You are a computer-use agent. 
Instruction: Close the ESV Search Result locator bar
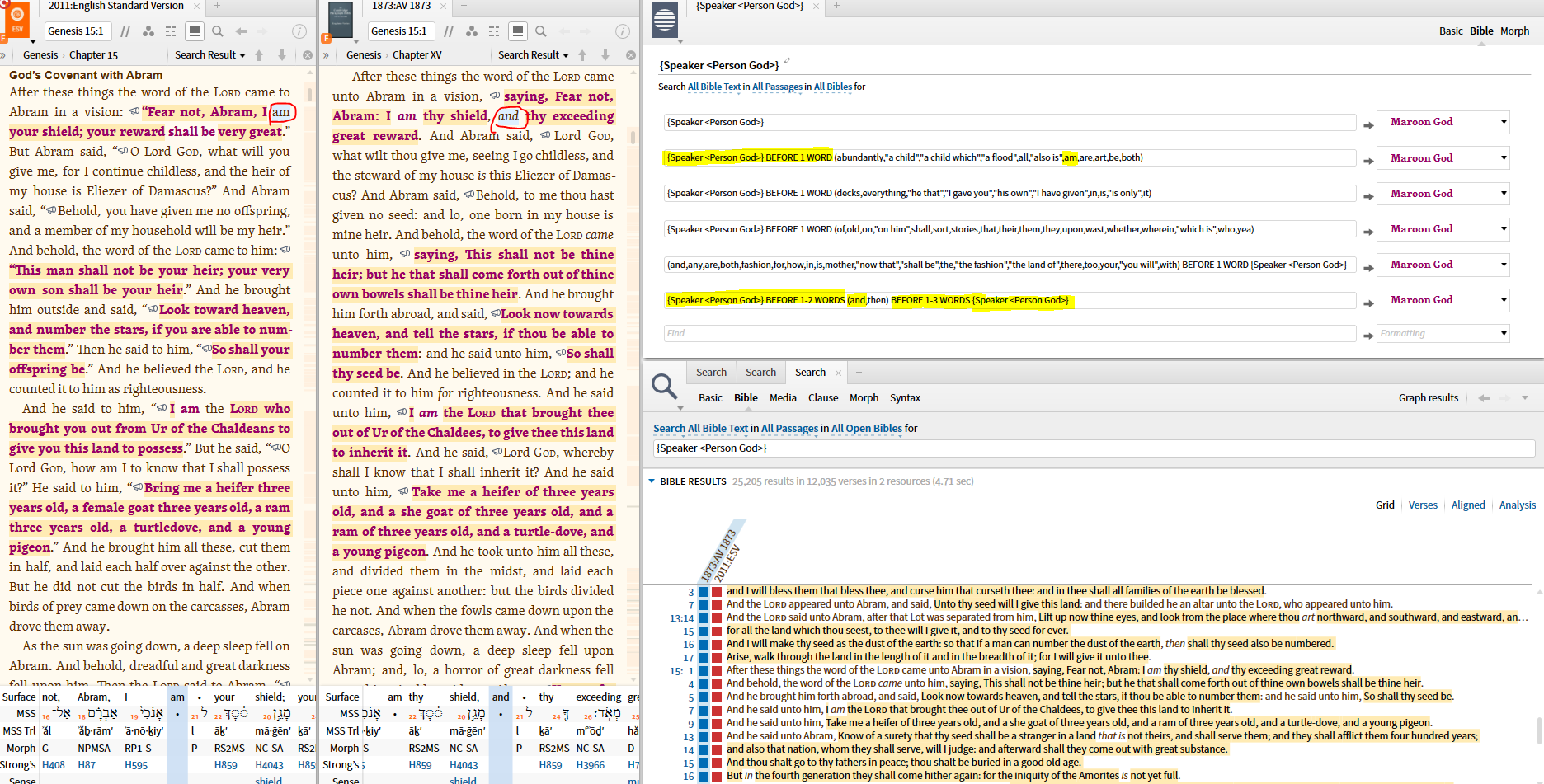[x=308, y=55]
